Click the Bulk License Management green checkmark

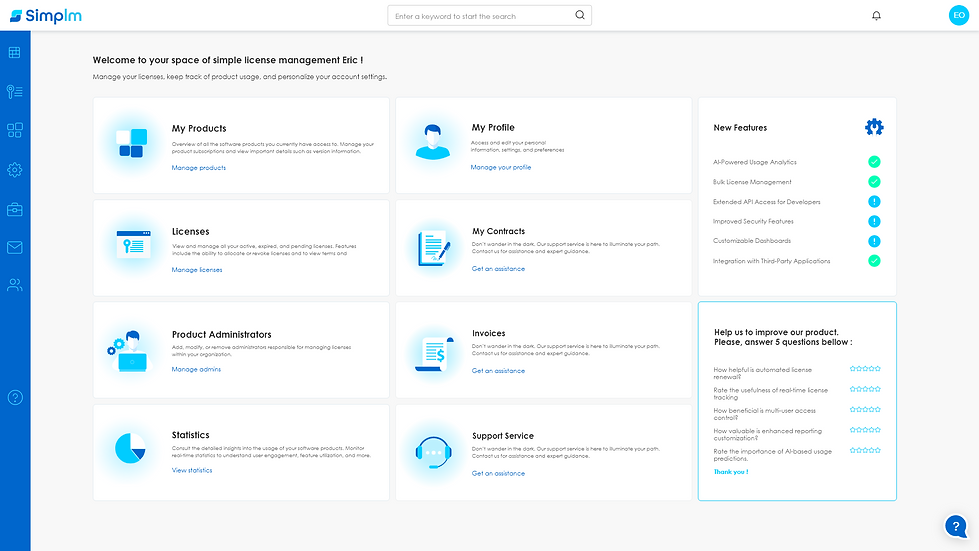(x=874, y=182)
